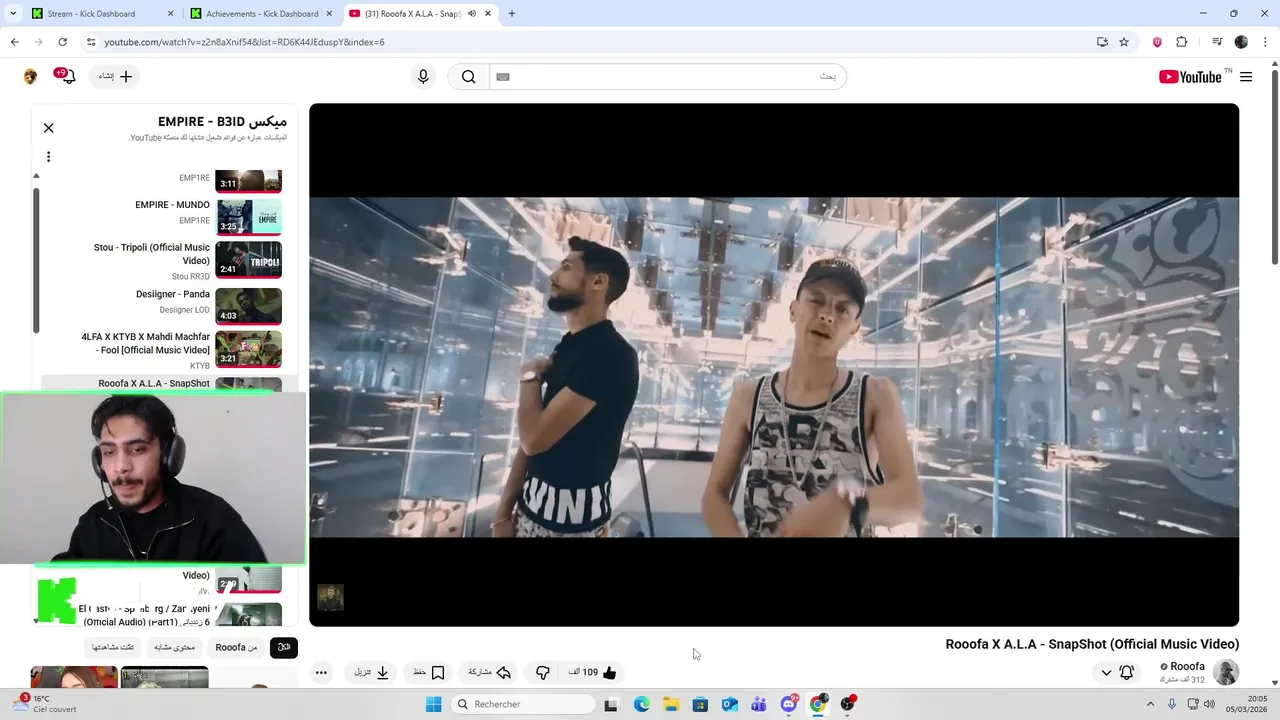
Task: Reload the page in Chrome
Action: coord(62,42)
